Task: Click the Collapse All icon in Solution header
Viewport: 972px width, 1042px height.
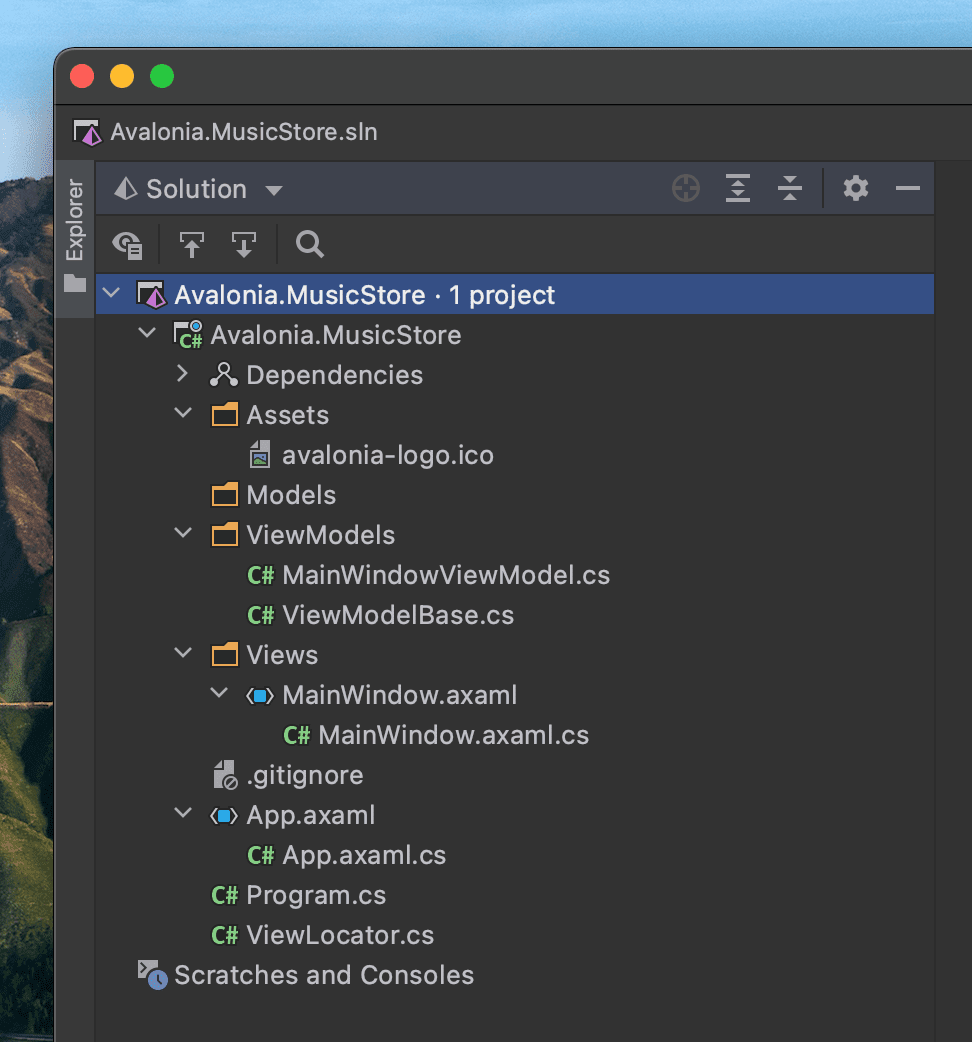Action: pyautogui.click(x=790, y=188)
